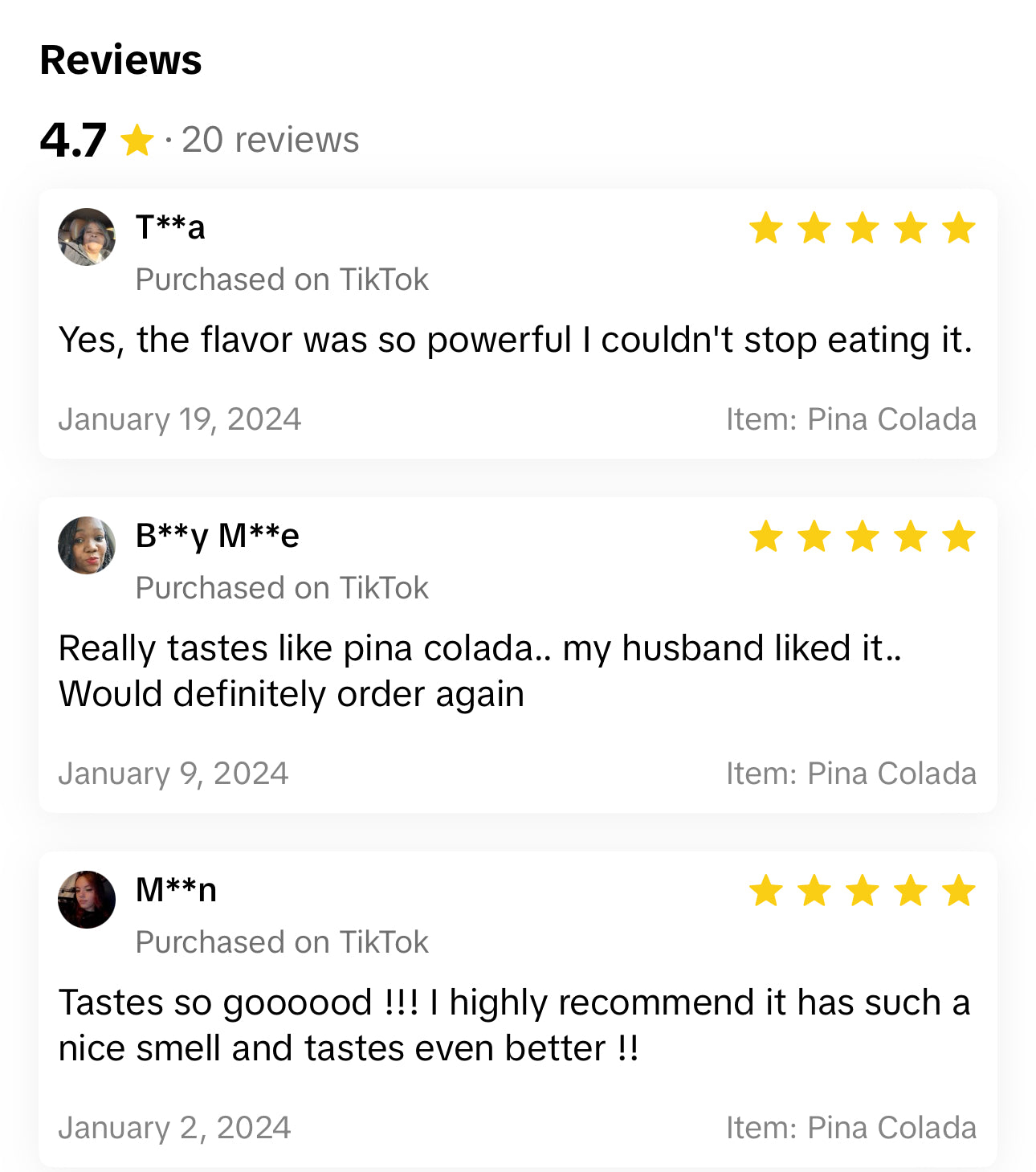Click the star rating on B**y M**e's review
This screenshot has width=1036, height=1172.
862,537
